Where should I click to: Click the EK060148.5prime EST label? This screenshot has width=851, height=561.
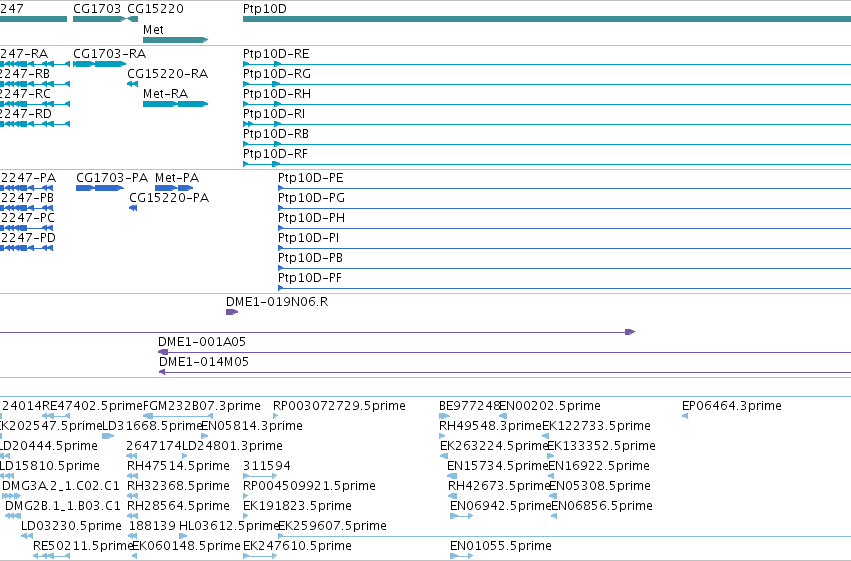[x=186, y=546]
